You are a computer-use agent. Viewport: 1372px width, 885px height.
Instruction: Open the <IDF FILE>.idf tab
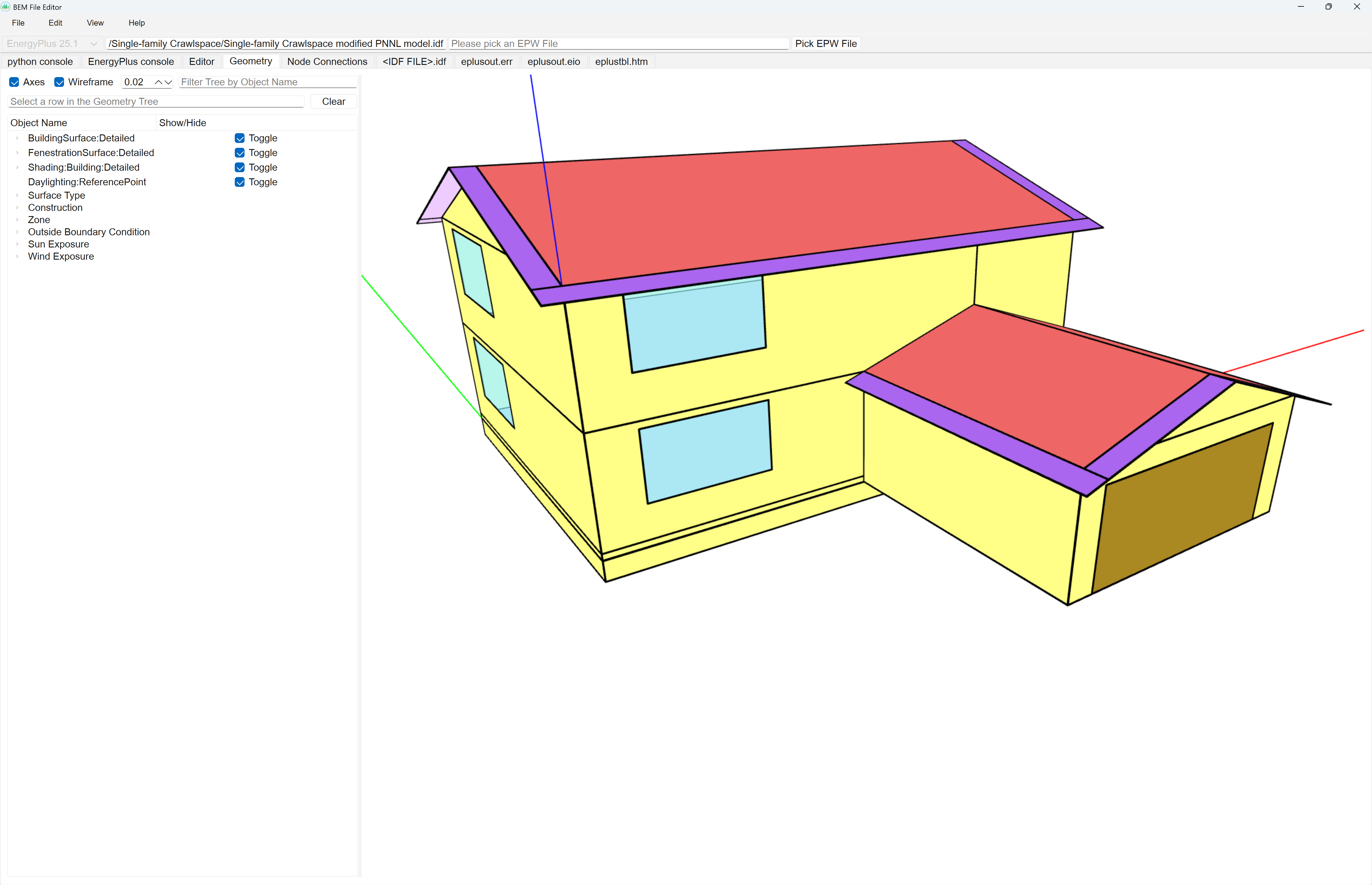pos(414,62)
